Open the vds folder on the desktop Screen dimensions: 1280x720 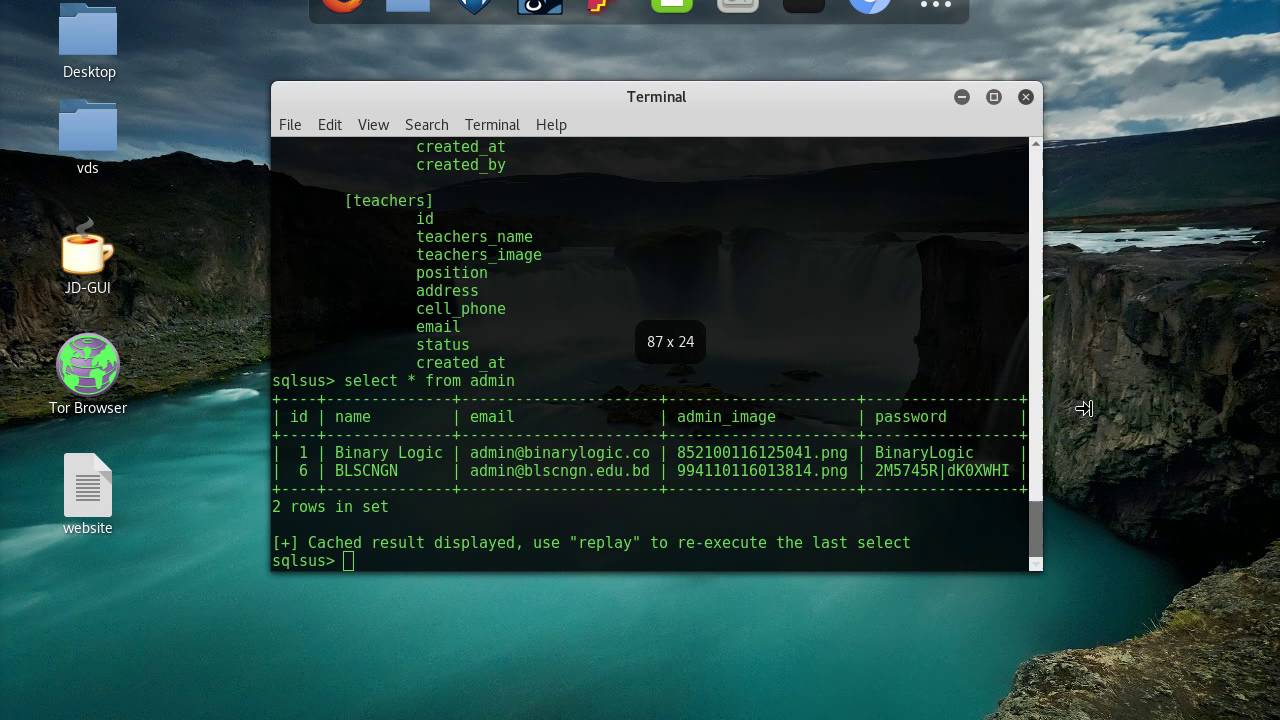[x=87, y=135]
